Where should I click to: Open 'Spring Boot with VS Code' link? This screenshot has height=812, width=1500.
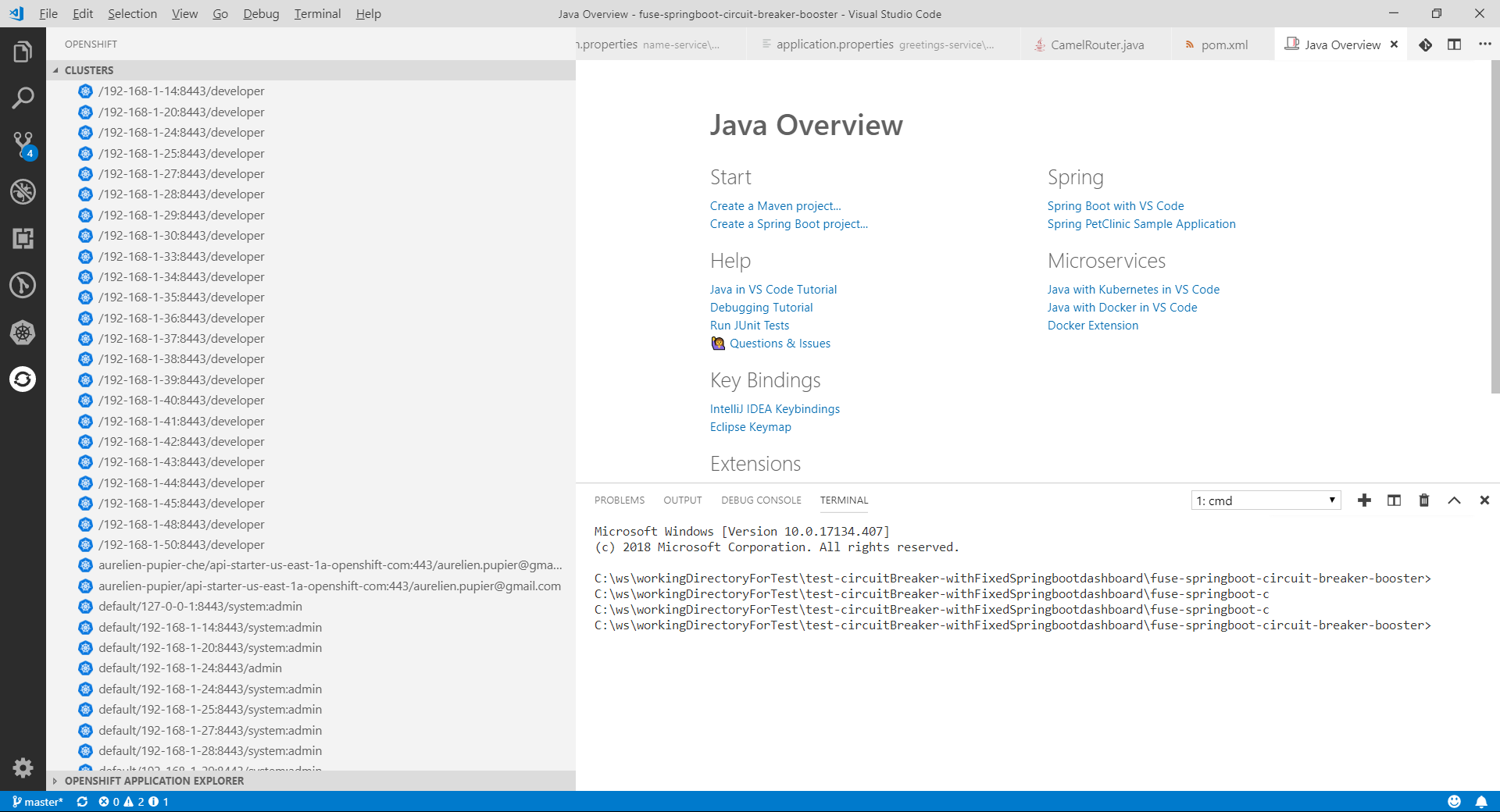click(x=1116, y=206)
